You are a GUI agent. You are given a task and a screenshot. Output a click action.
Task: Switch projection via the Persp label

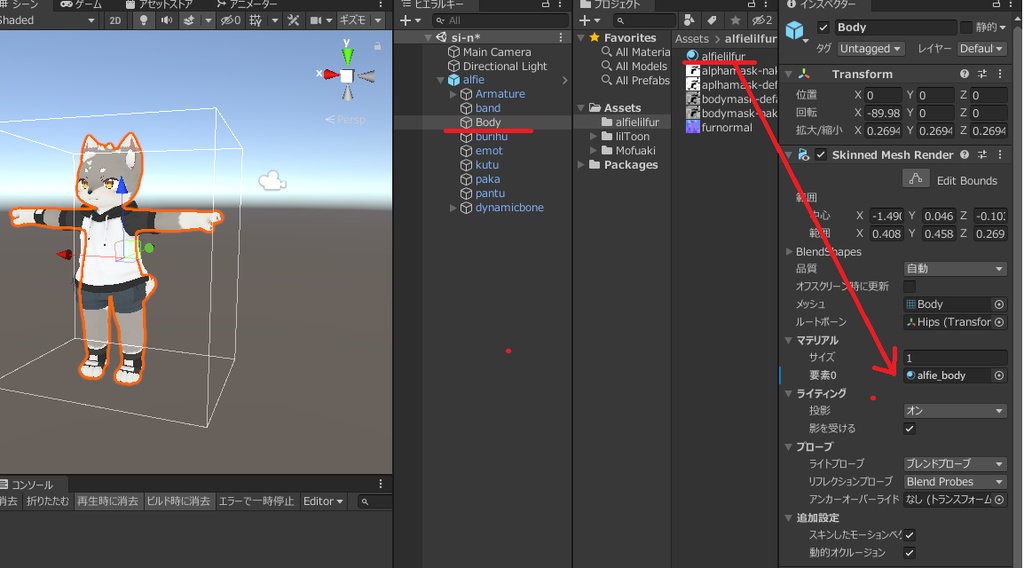click(346, 119)
